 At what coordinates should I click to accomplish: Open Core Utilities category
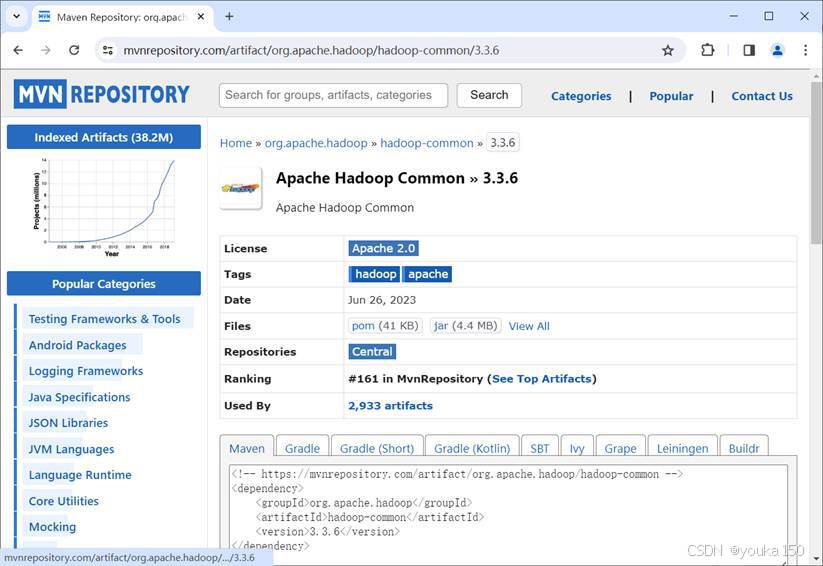click(64, 501)
